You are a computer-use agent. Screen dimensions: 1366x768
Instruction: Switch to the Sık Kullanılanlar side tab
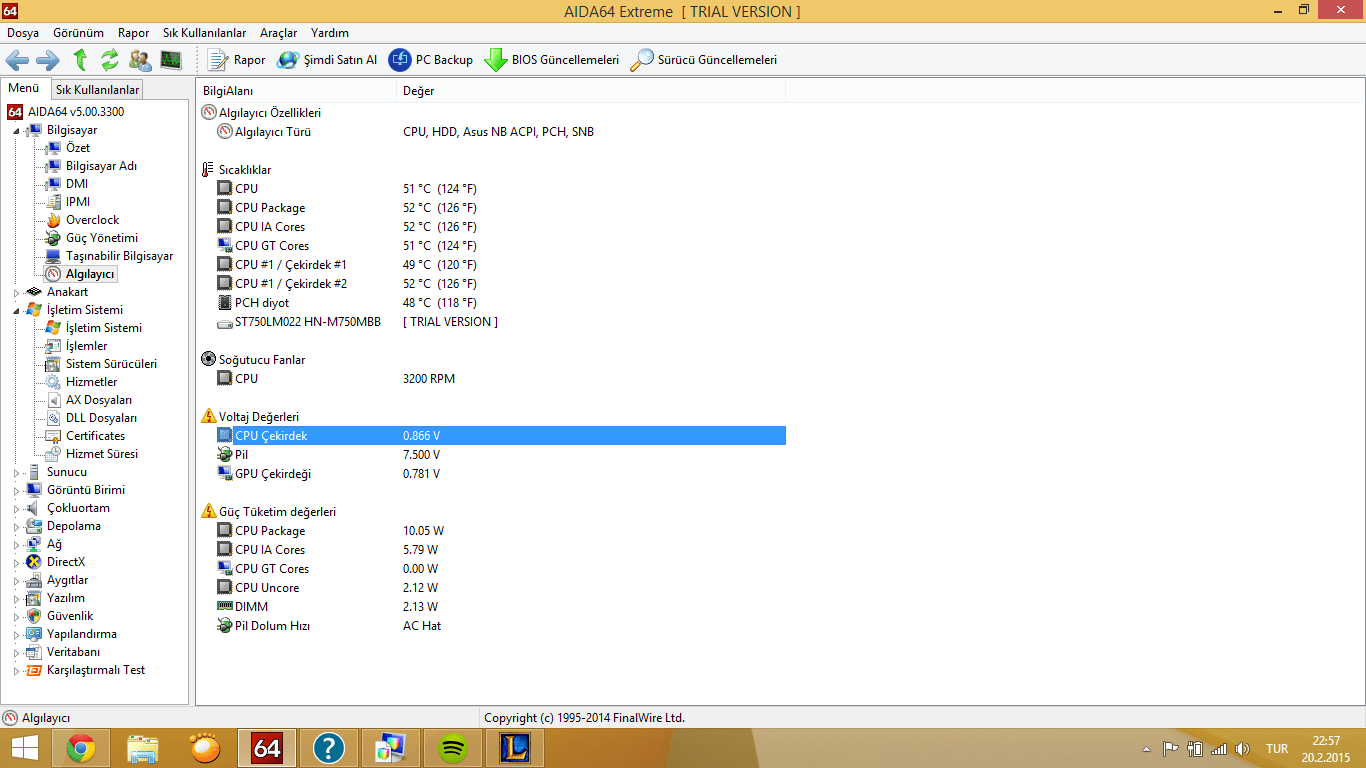click(97, 89)
